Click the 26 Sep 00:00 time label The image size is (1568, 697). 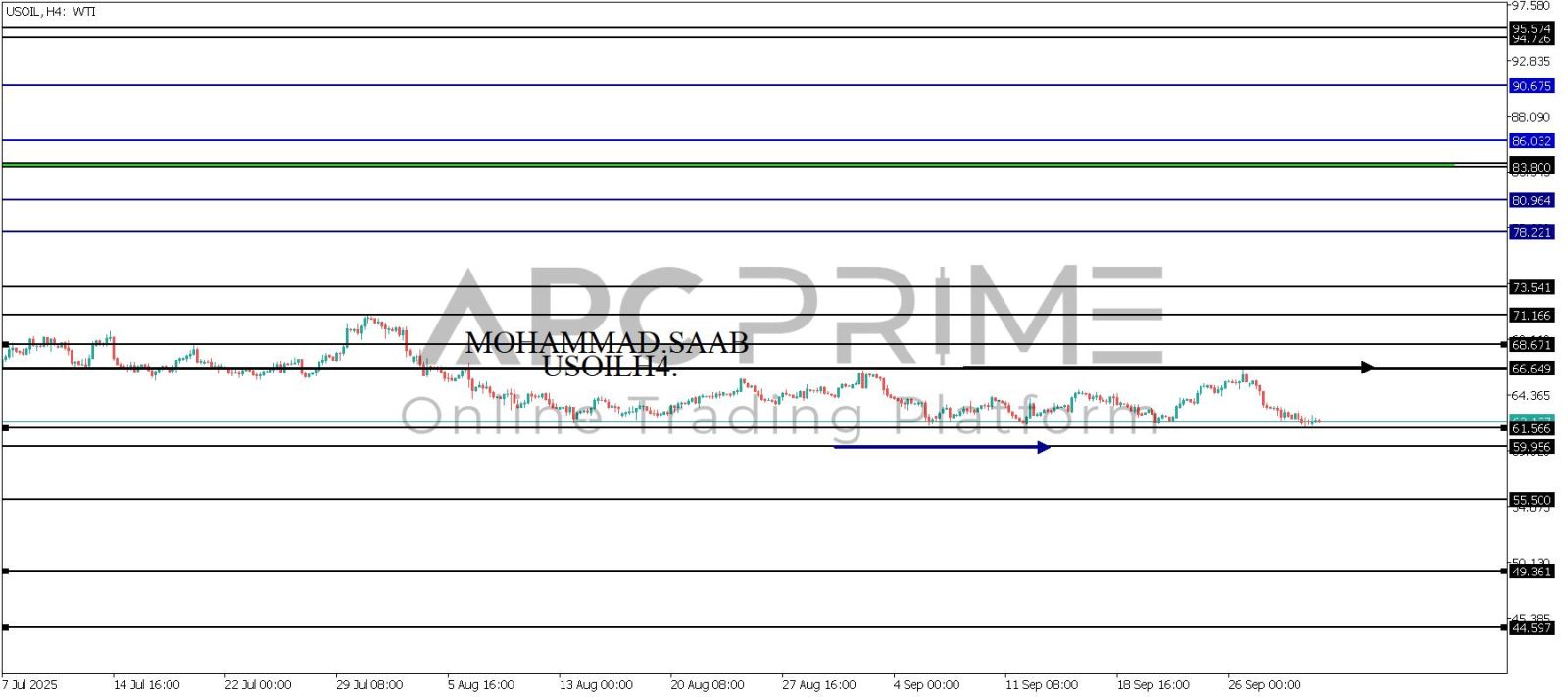tap(1264, 684)
